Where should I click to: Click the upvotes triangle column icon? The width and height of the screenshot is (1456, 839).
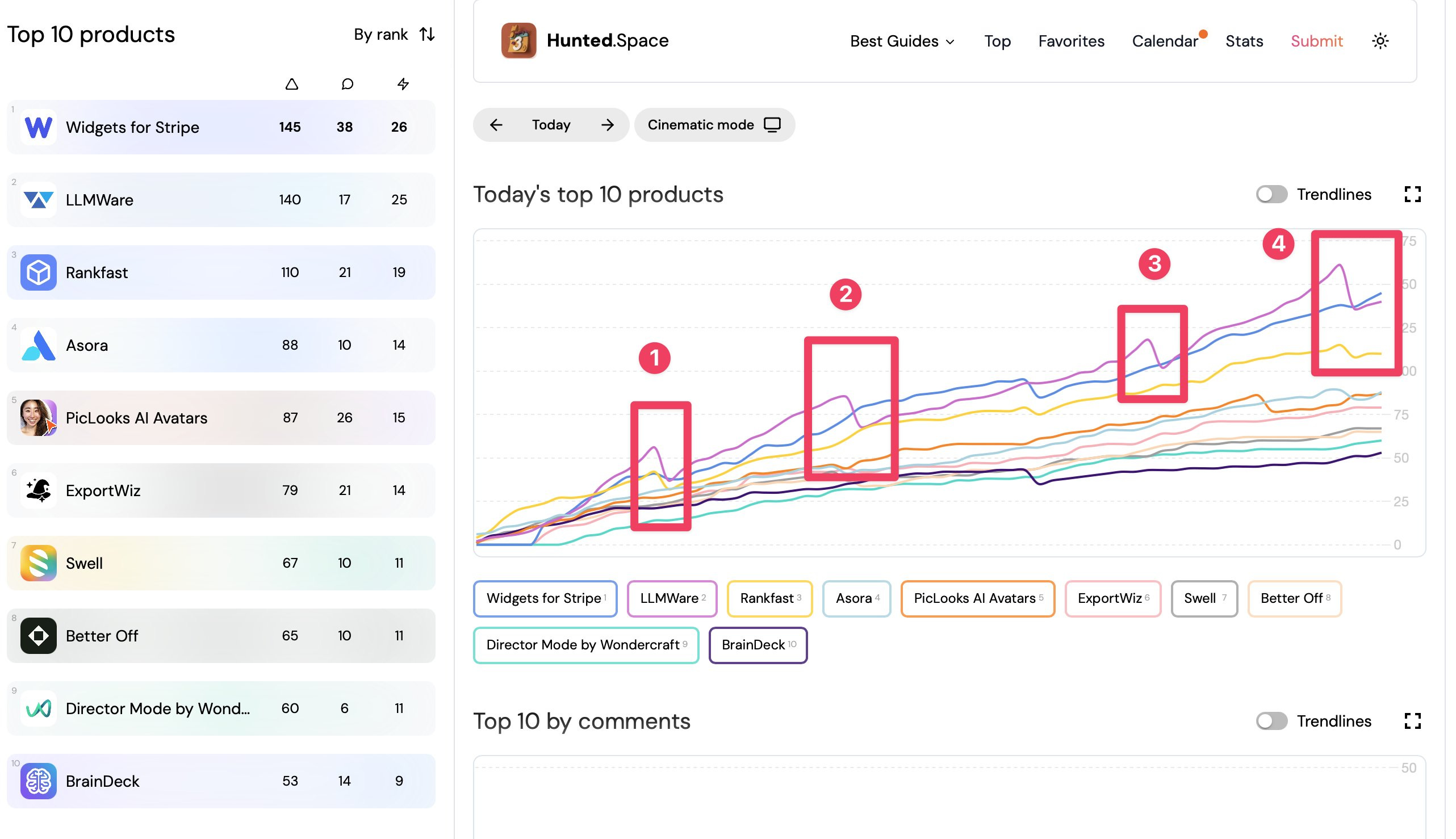(x=292, y=84)
